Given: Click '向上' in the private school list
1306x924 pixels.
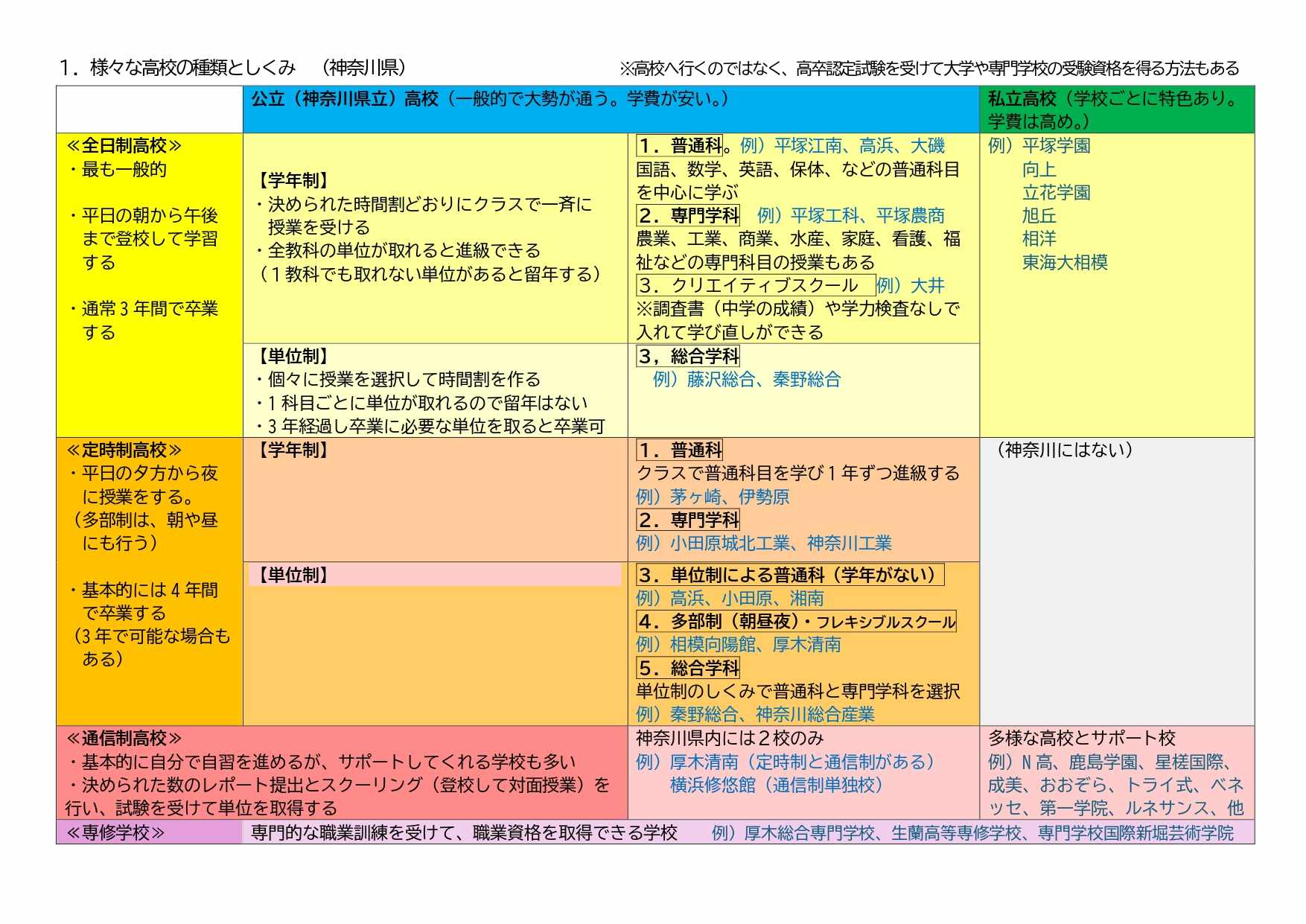Looking at the screenshot, I should point(1039,170).
